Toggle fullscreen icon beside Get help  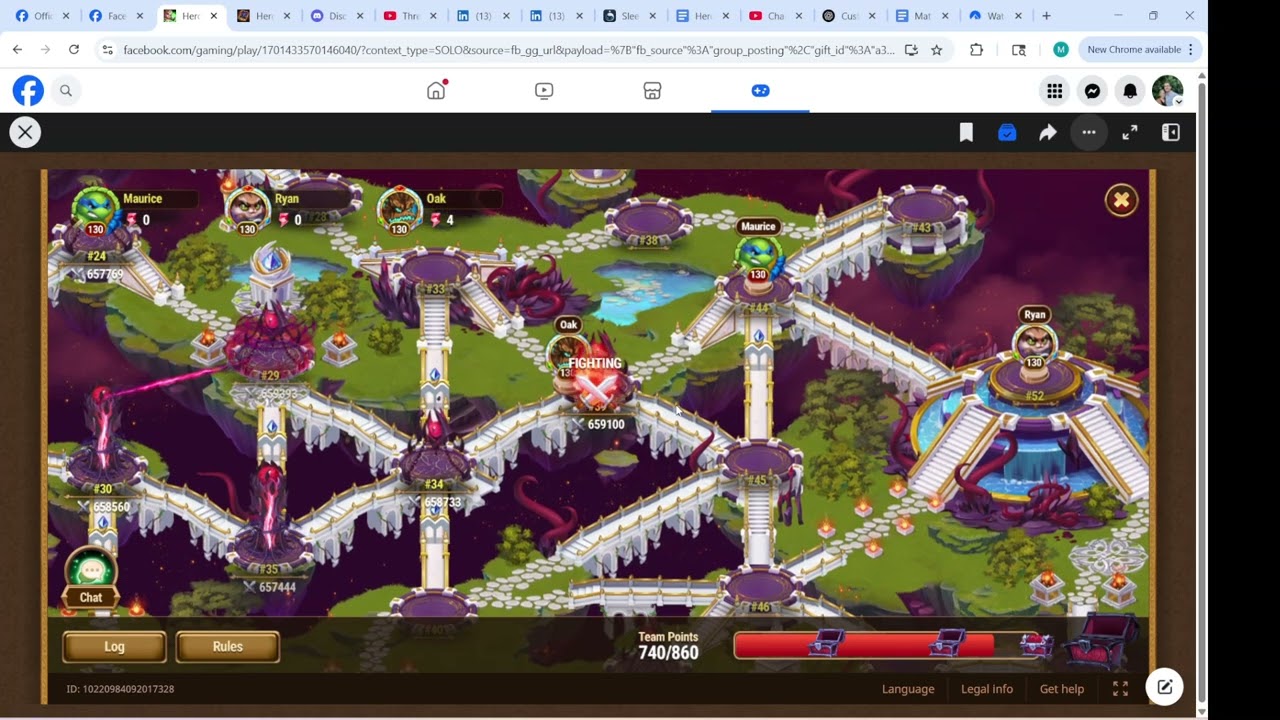pos(1120,689)
